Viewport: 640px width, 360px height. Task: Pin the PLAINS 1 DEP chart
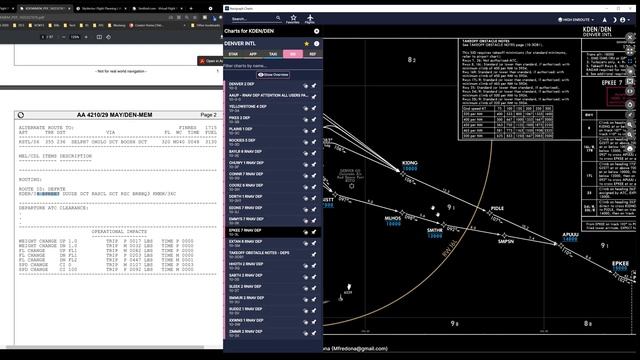[x=314, y=131]
